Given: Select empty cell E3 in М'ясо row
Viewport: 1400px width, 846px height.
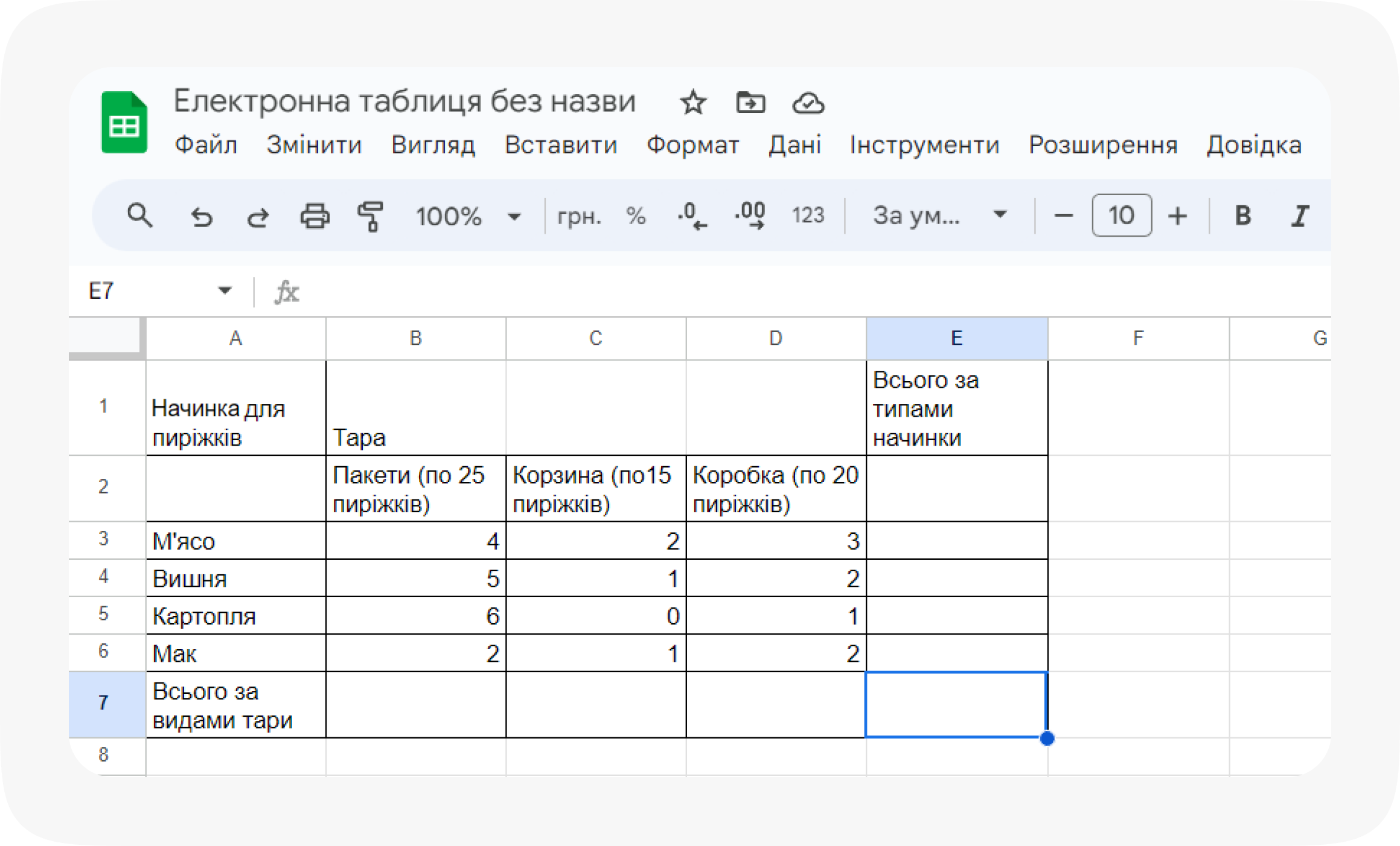Looking at the screenshot, I should (x=957, y=541).
